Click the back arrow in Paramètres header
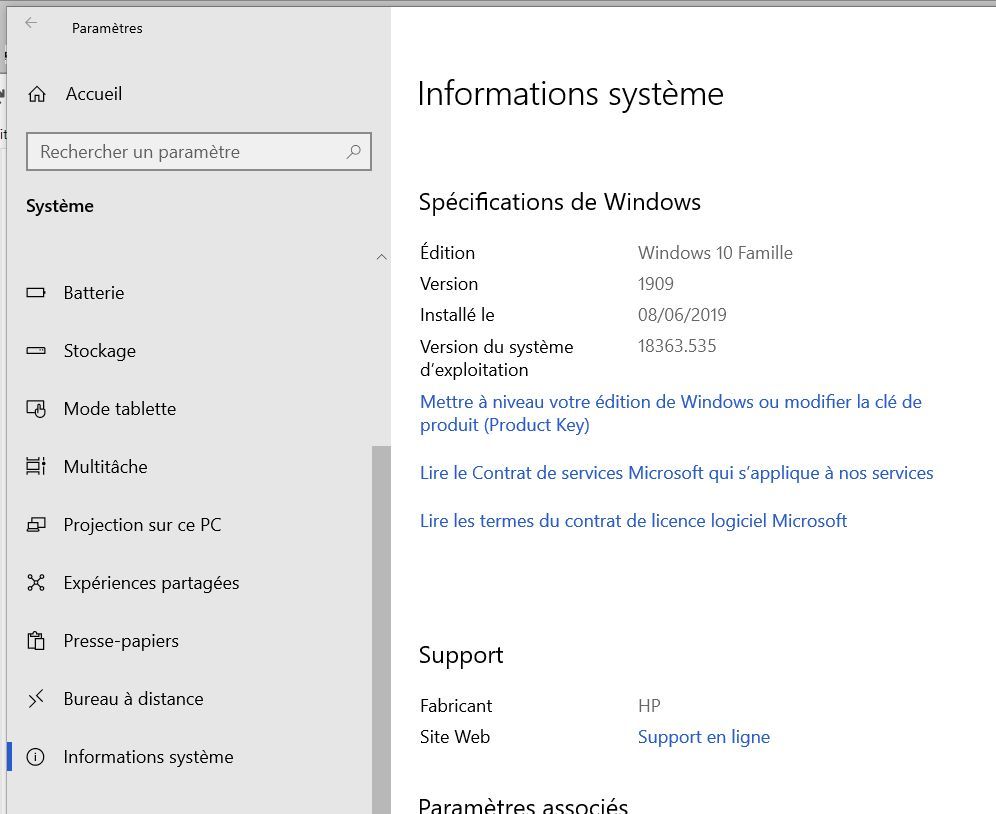Screen dimensions: 996x814 tap(31, 23)
